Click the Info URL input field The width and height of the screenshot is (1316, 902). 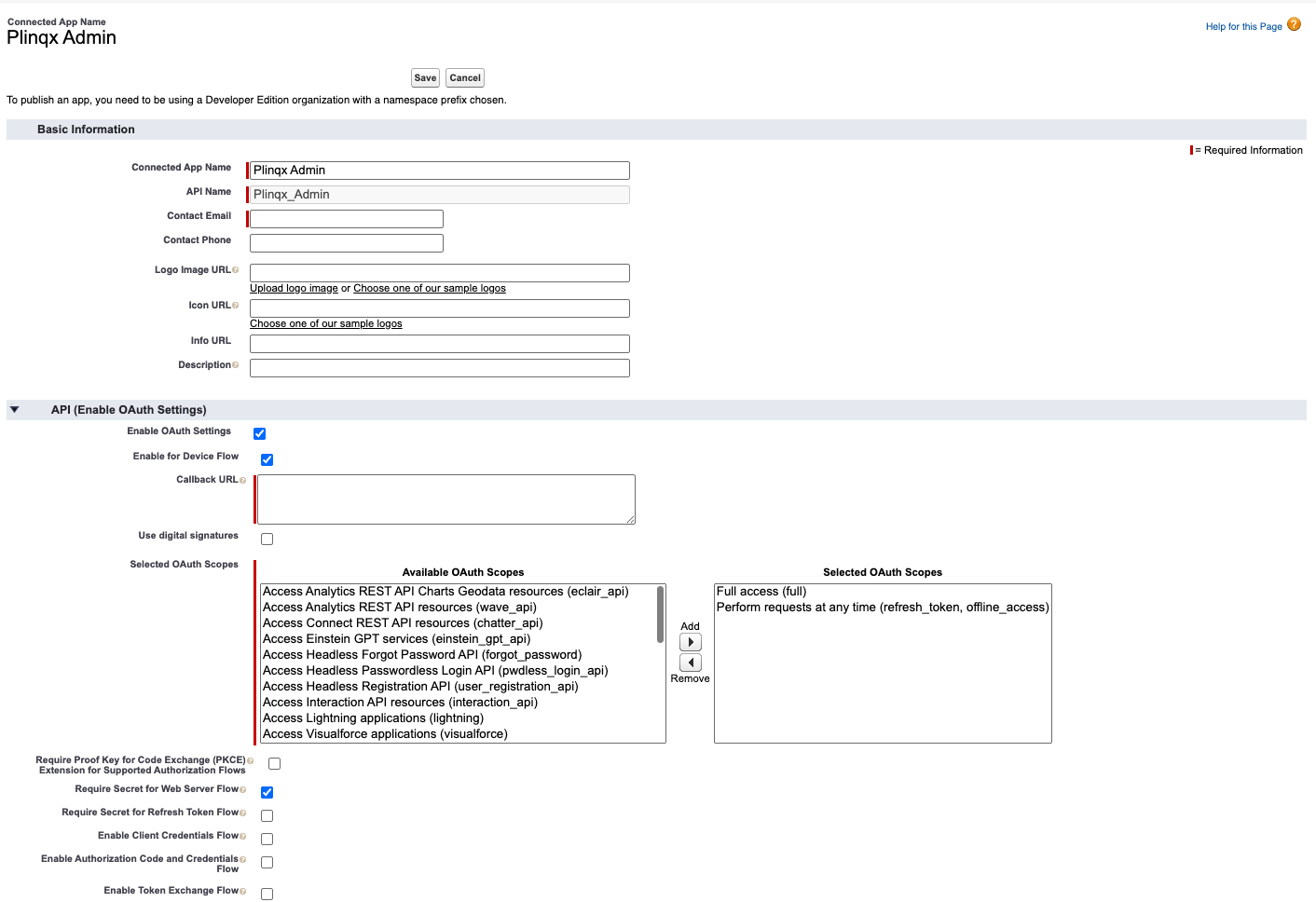tap(440, 344)
